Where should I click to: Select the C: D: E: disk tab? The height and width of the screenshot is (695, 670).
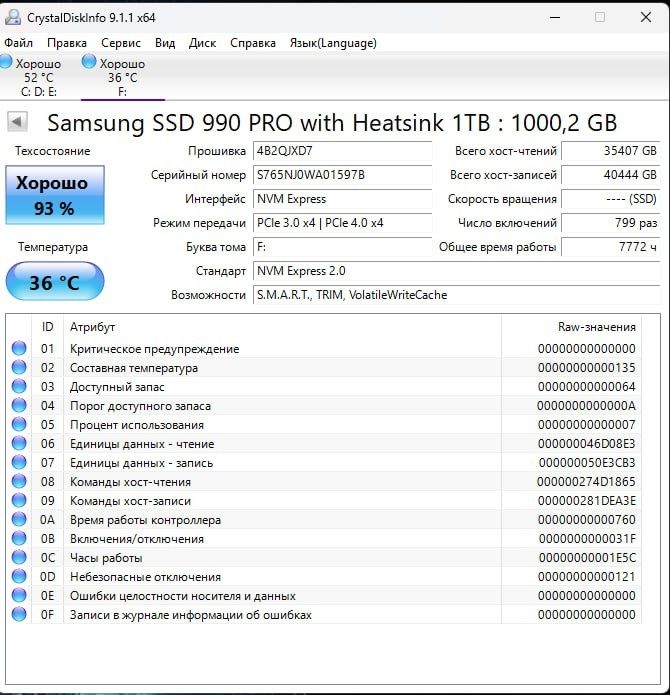[39, 77]
